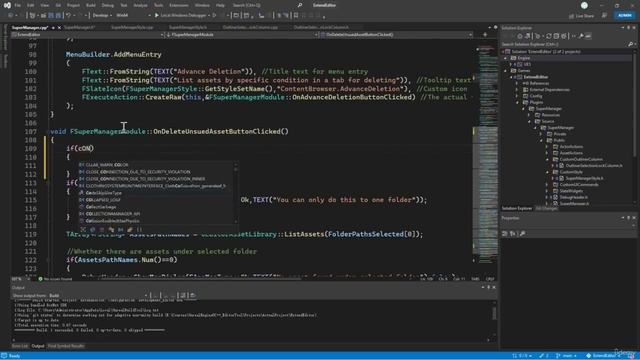Open the Extensions menu
Image resolution: width=640 pixels, height=360 pixels.
[x=178, y=5]
